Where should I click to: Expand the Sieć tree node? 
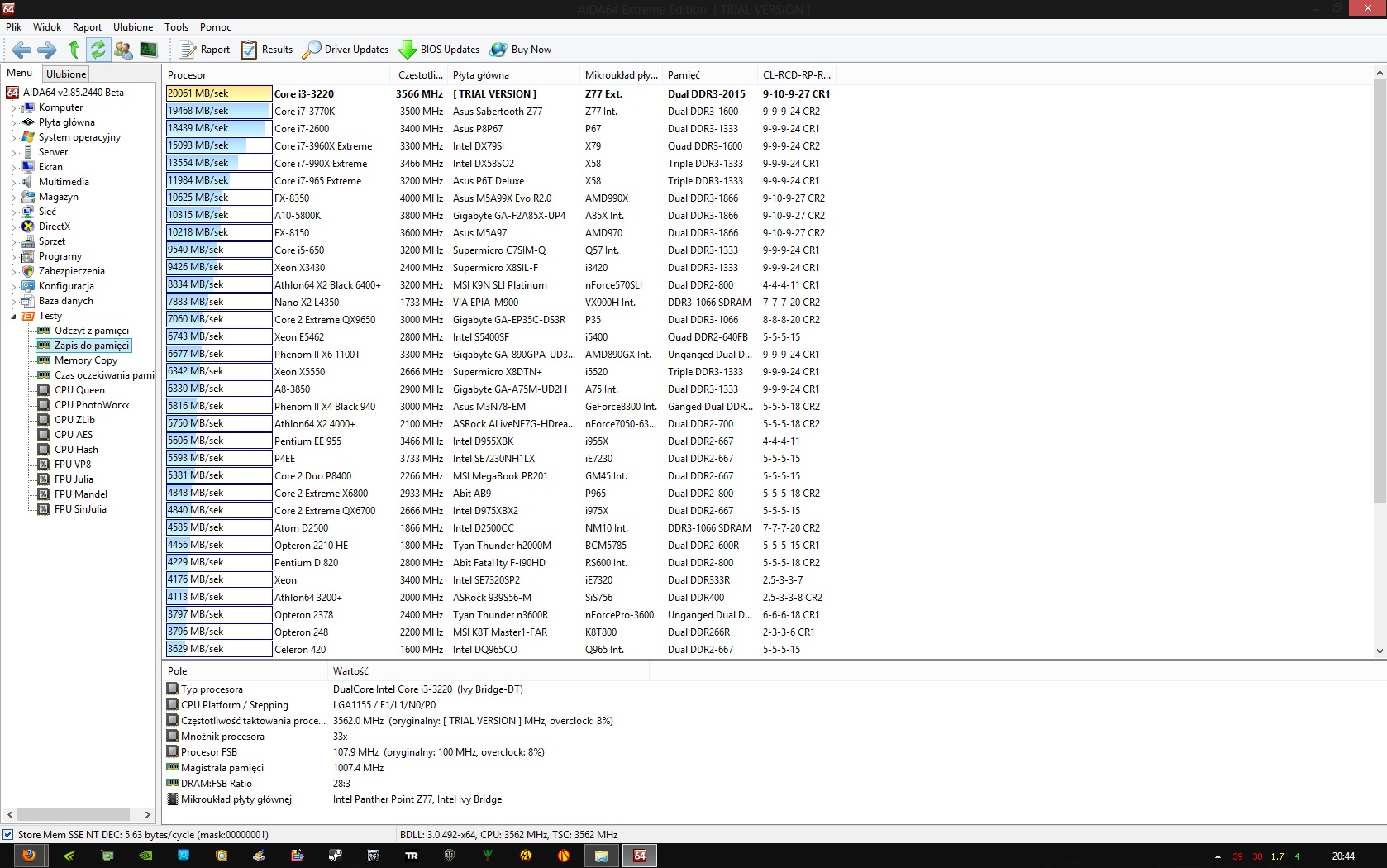13,212
